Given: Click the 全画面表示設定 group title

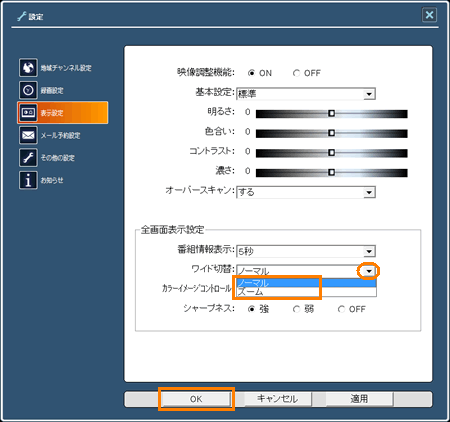Looking at the screenshot, I should point(172,230).
